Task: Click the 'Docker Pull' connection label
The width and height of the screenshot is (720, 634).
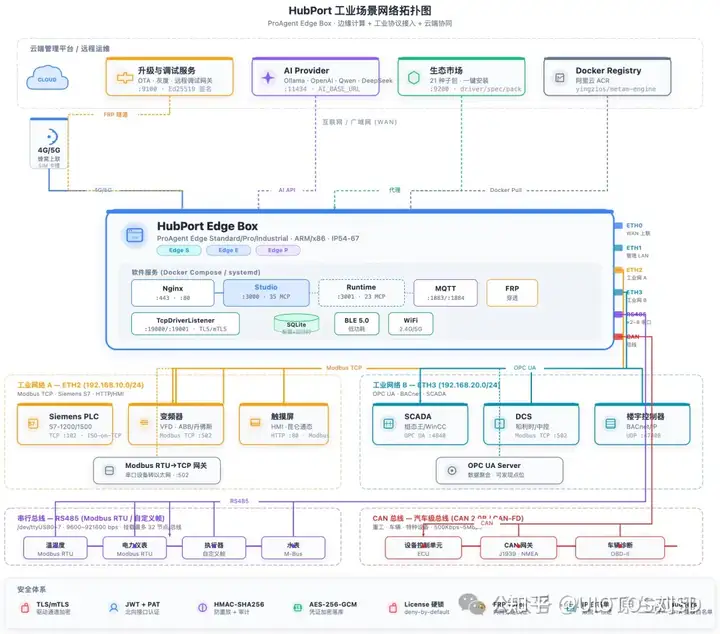Action: click(506, 190)
